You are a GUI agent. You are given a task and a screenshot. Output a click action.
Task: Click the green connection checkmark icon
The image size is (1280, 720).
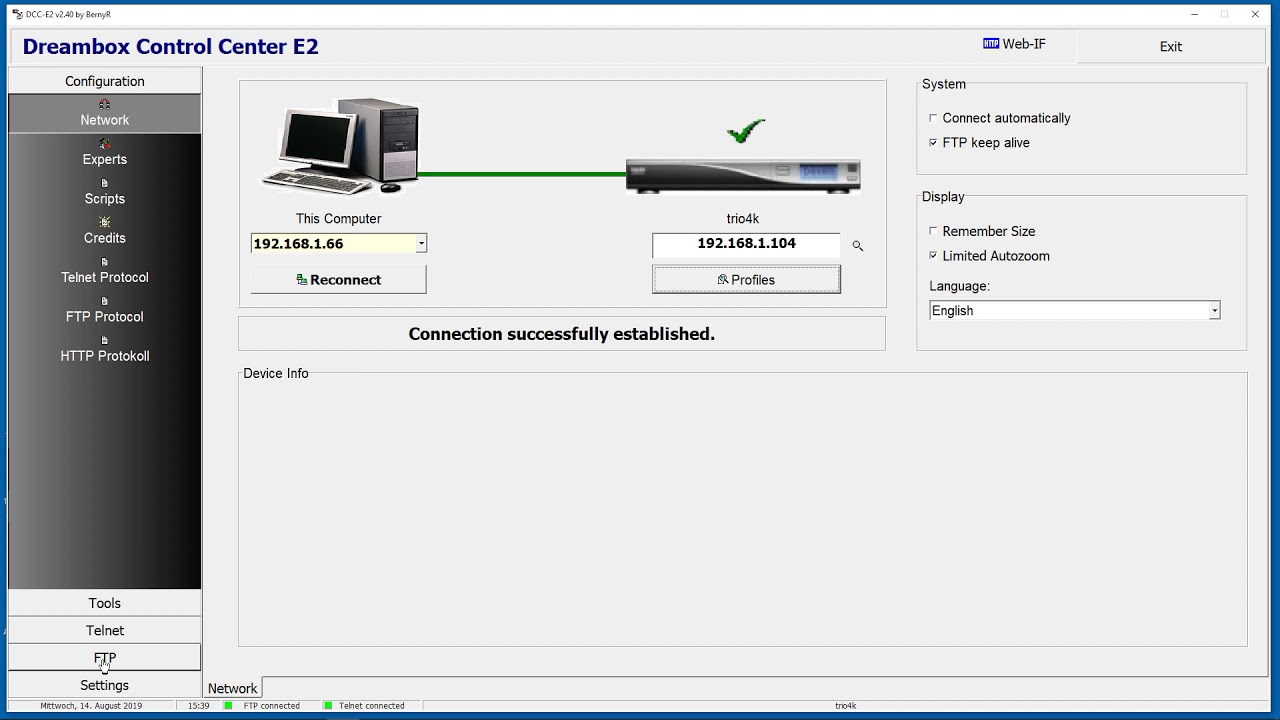pos(746,131)
